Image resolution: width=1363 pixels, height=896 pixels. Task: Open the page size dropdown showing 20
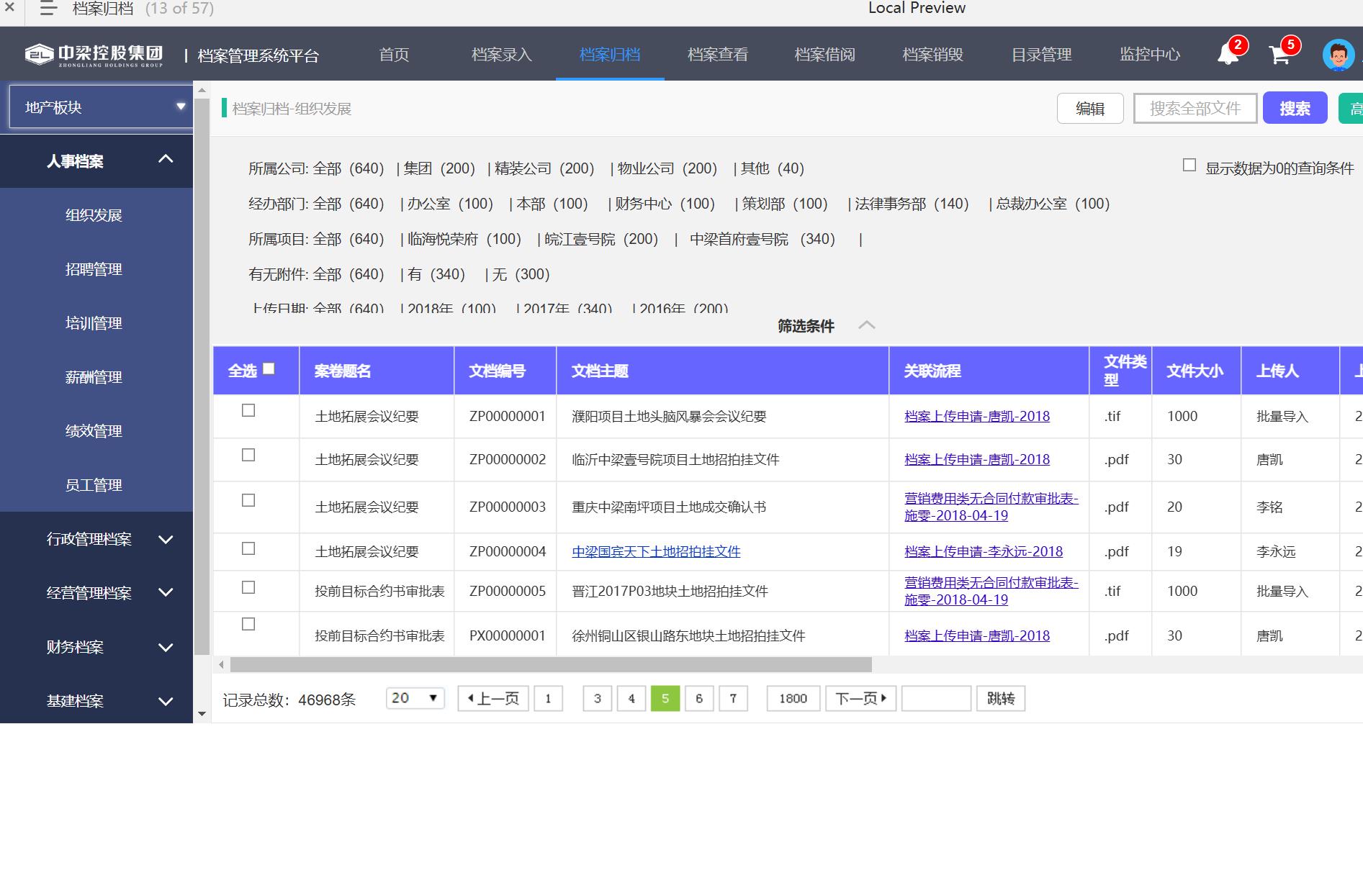415,698
